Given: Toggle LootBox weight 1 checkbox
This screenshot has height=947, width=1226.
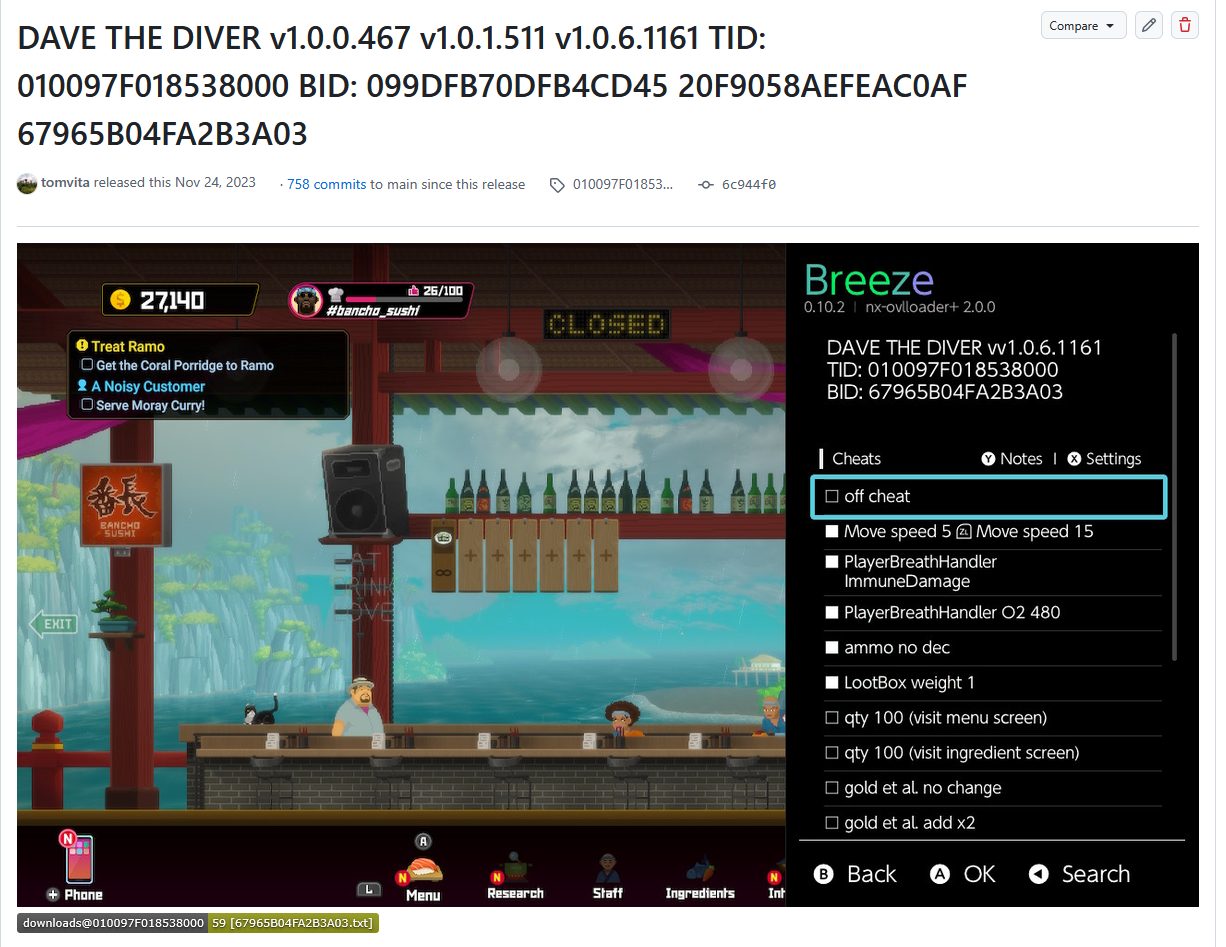Looking at the screenshot, I should click(x=831, y=682).
